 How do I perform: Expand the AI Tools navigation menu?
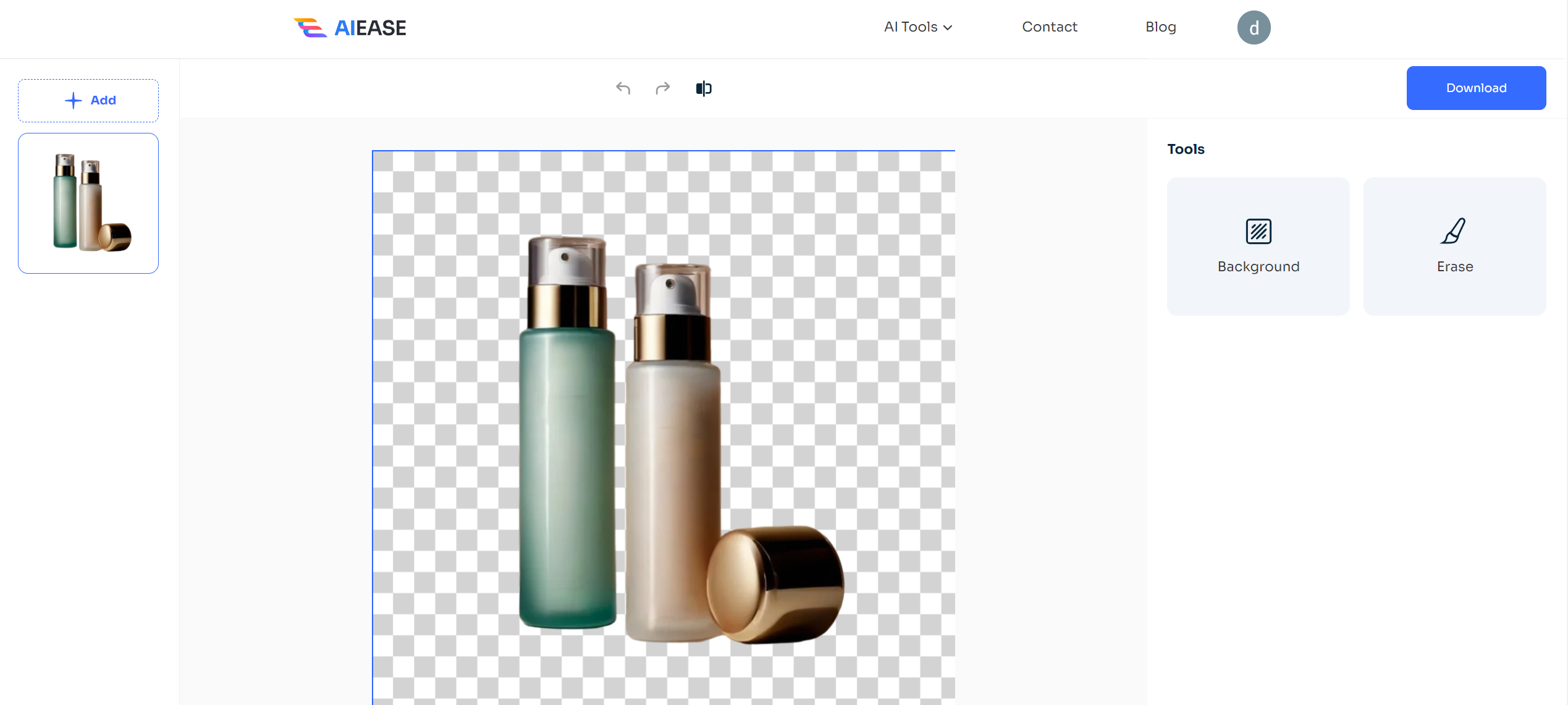pos(917,27)
